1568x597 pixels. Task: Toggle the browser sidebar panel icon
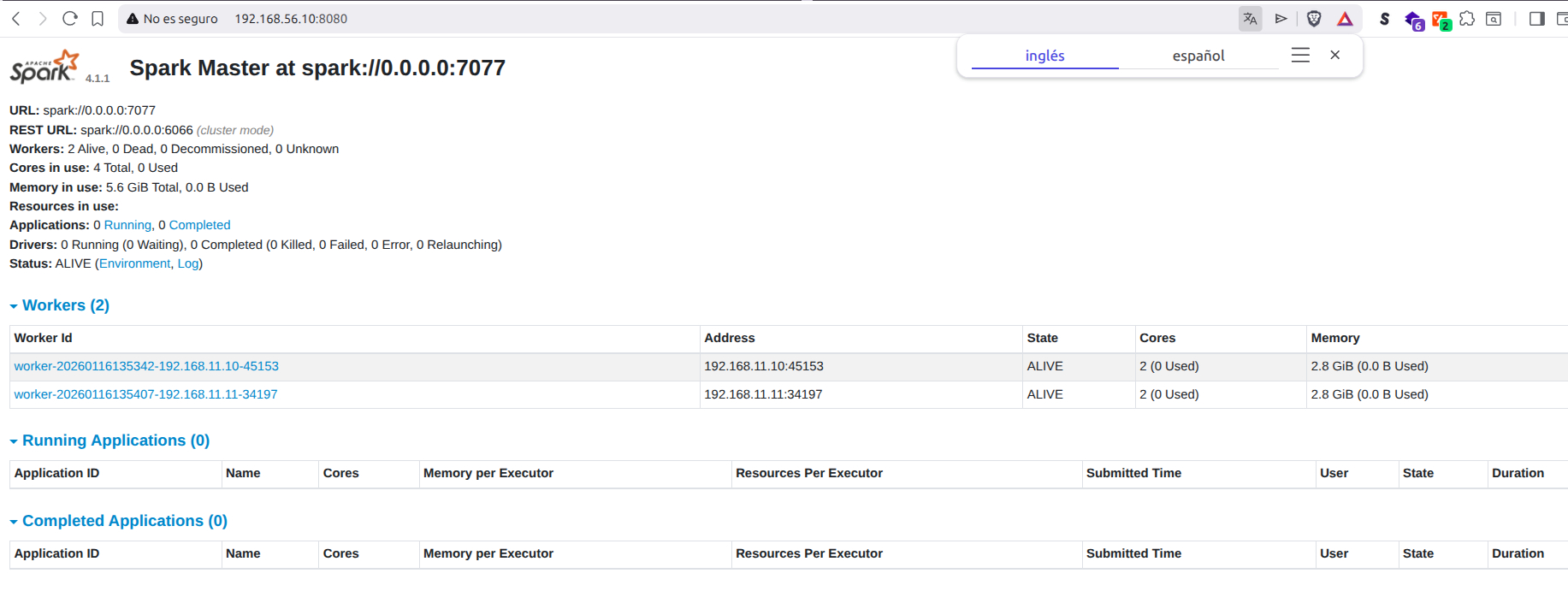1536,19
